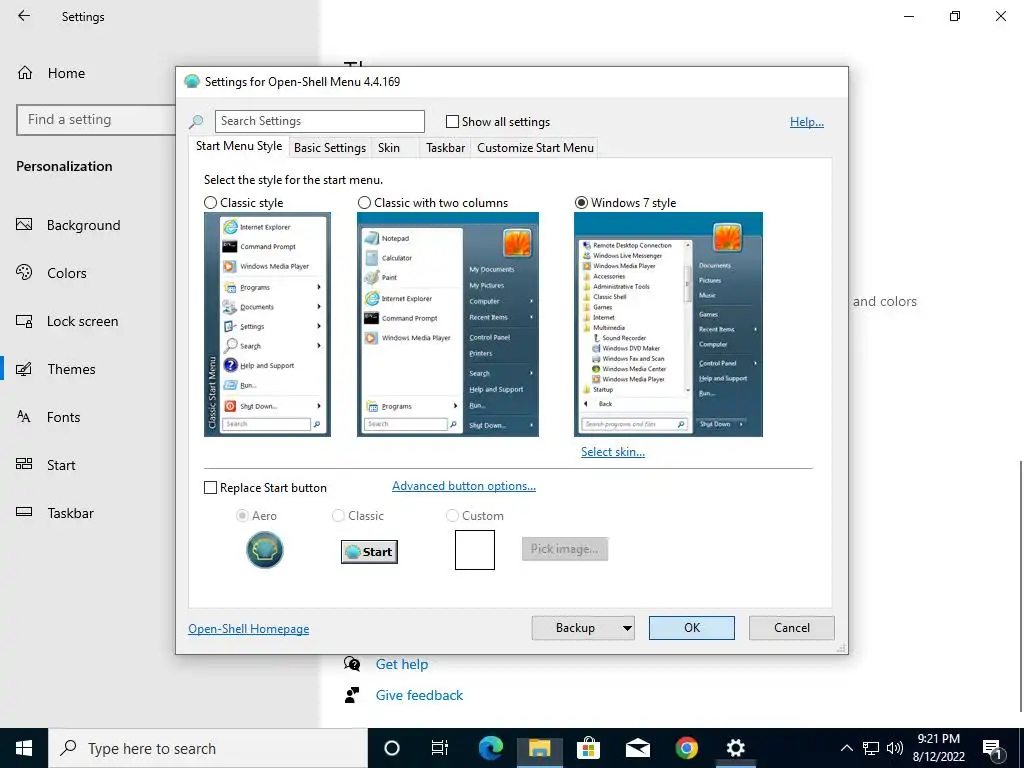This screenshot has width=1024, height=768.
Task: Open Task View on the taskbar
Action: pos(440,748)
